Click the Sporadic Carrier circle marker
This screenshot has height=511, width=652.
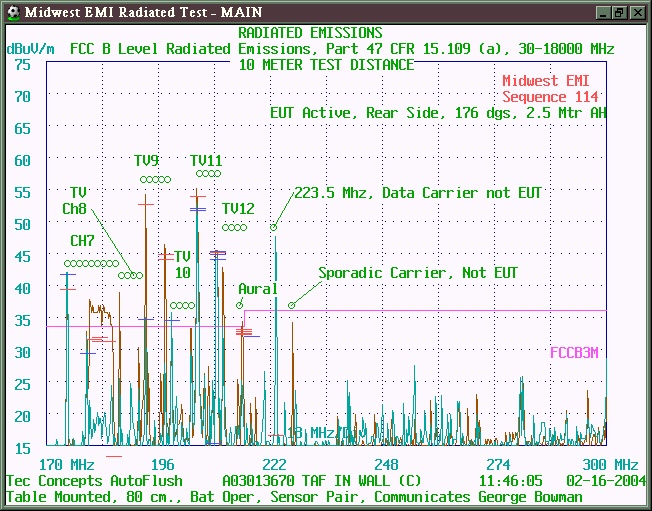[292, 304]
